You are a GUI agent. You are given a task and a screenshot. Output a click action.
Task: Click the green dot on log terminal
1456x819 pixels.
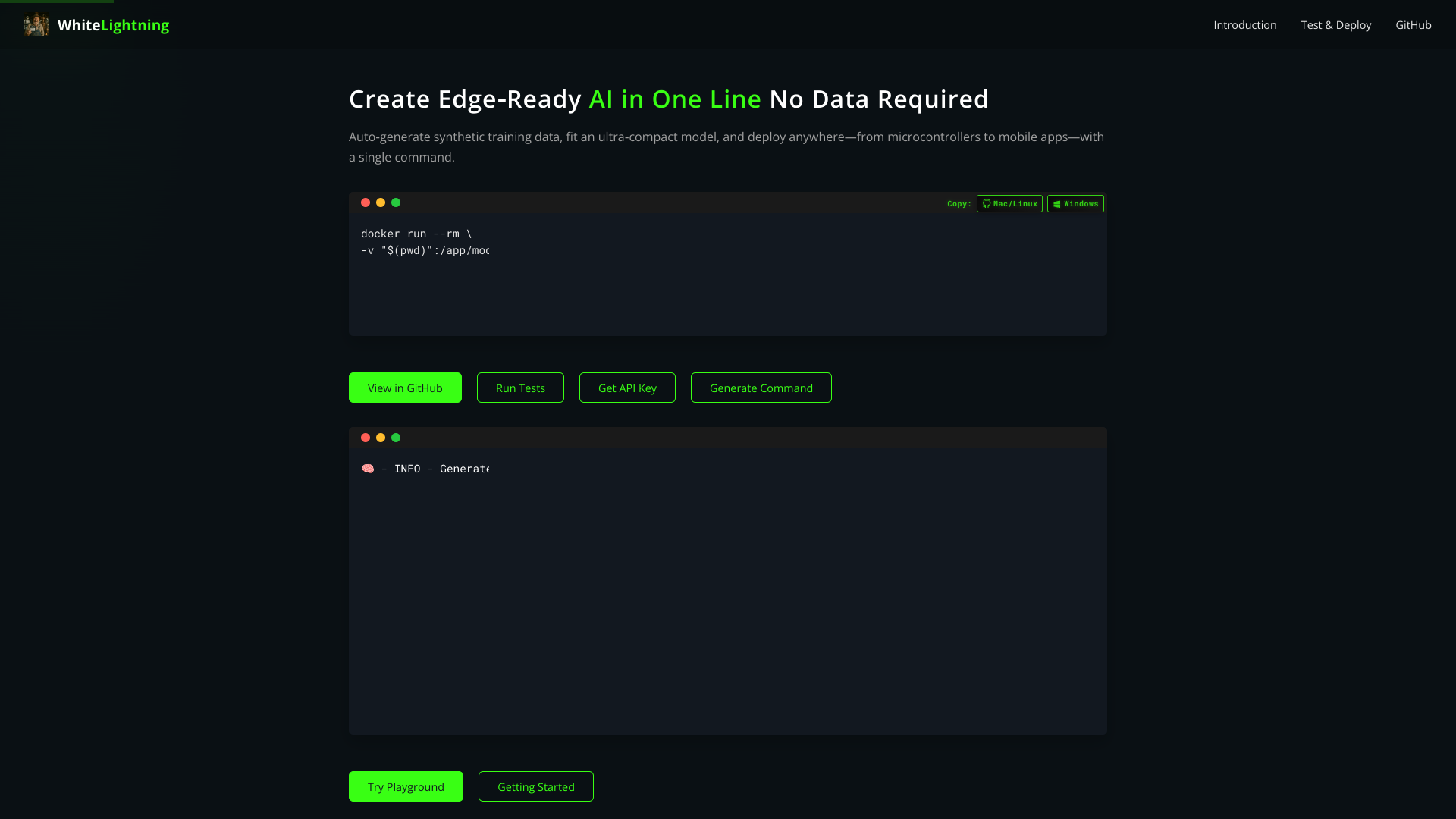pyautogui.click(x=396, y=438)
